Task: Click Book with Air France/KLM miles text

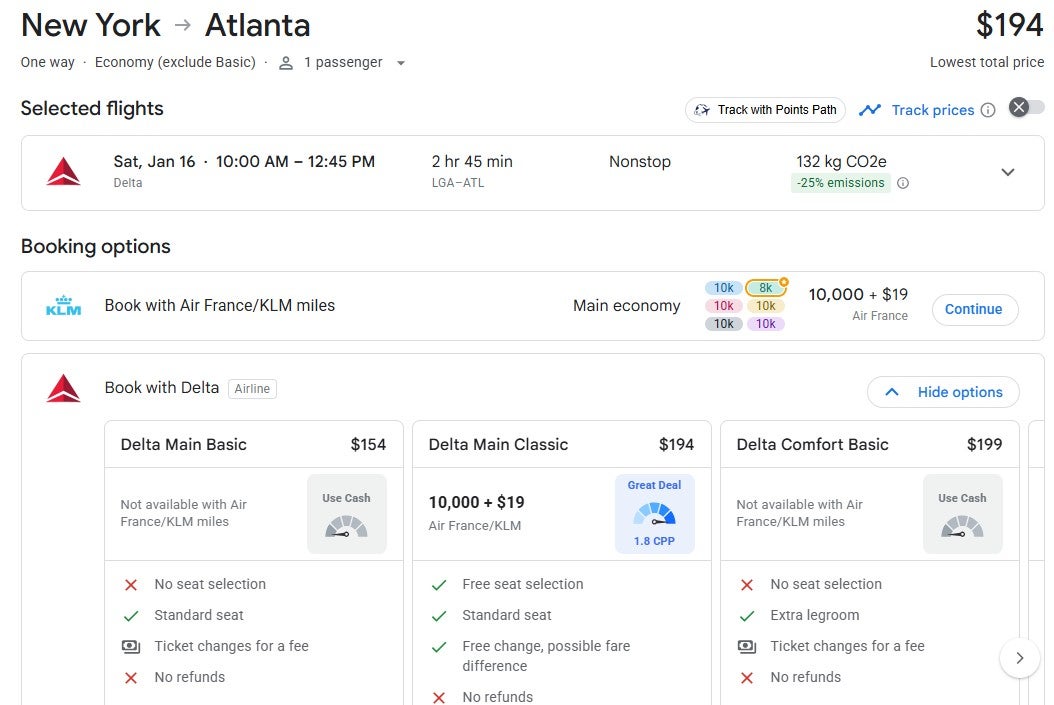Action: click(220, 306)
